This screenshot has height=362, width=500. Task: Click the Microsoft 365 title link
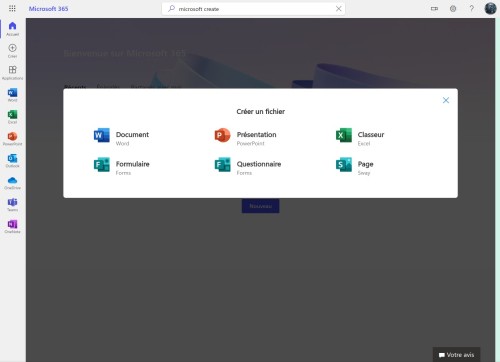tap(48, 9)
